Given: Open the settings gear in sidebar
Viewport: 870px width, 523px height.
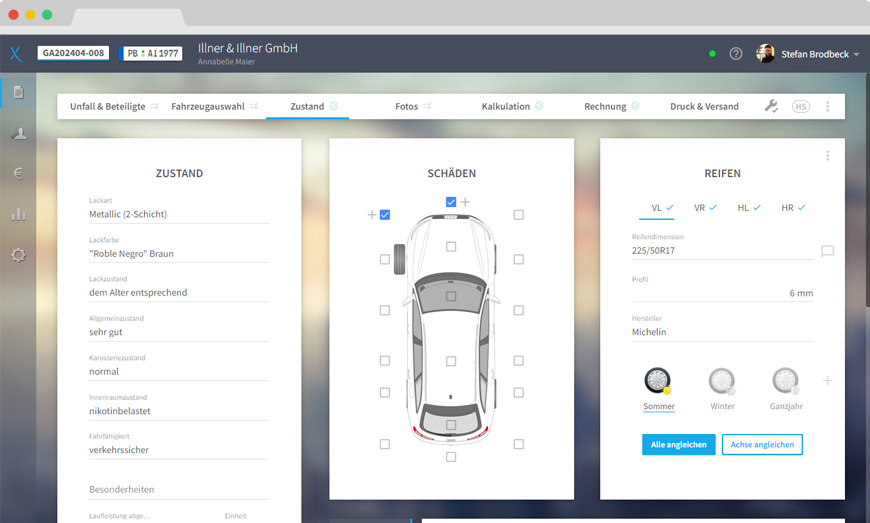Looking at the screenshot, I should (18, 255).
